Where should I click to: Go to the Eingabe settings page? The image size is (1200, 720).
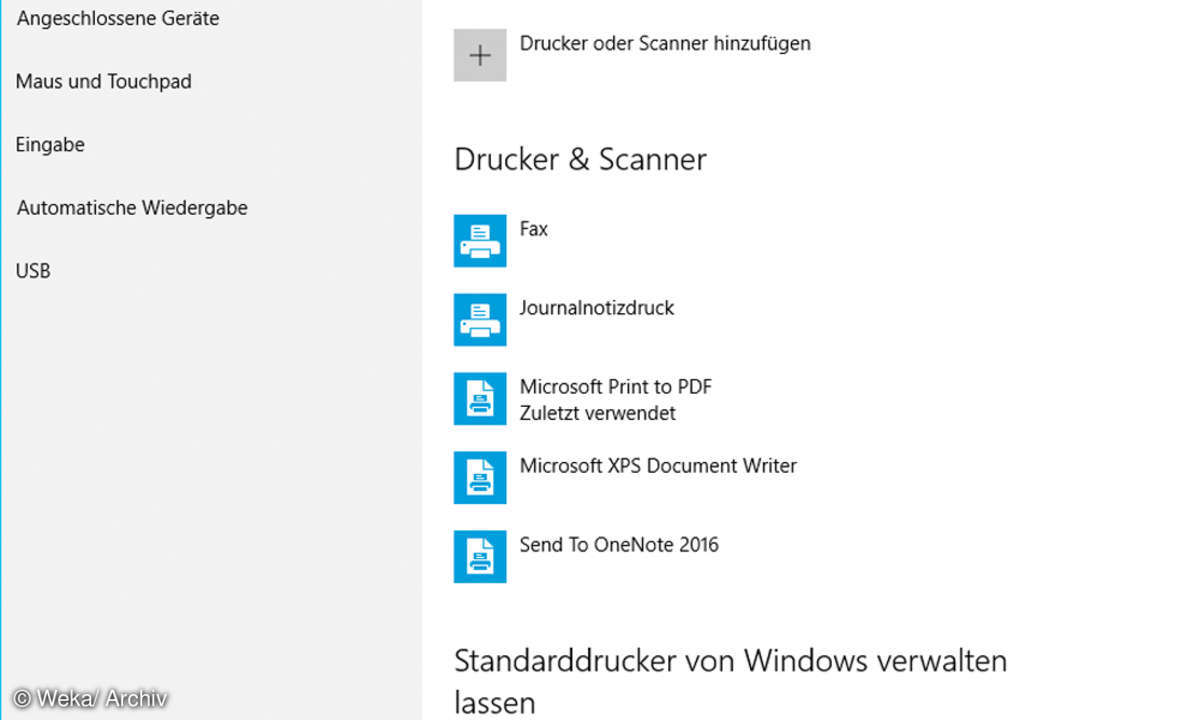pos(50,145)
